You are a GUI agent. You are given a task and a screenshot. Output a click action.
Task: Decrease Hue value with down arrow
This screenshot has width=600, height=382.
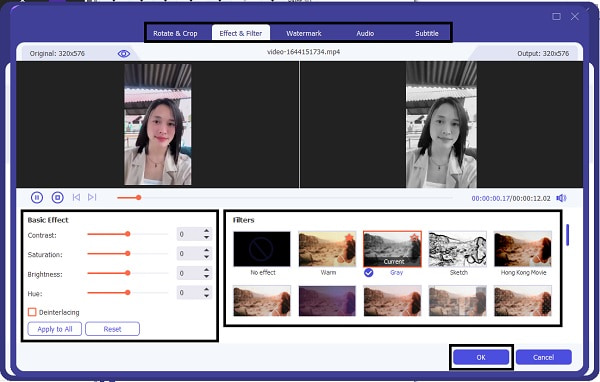tap(207, 296)
